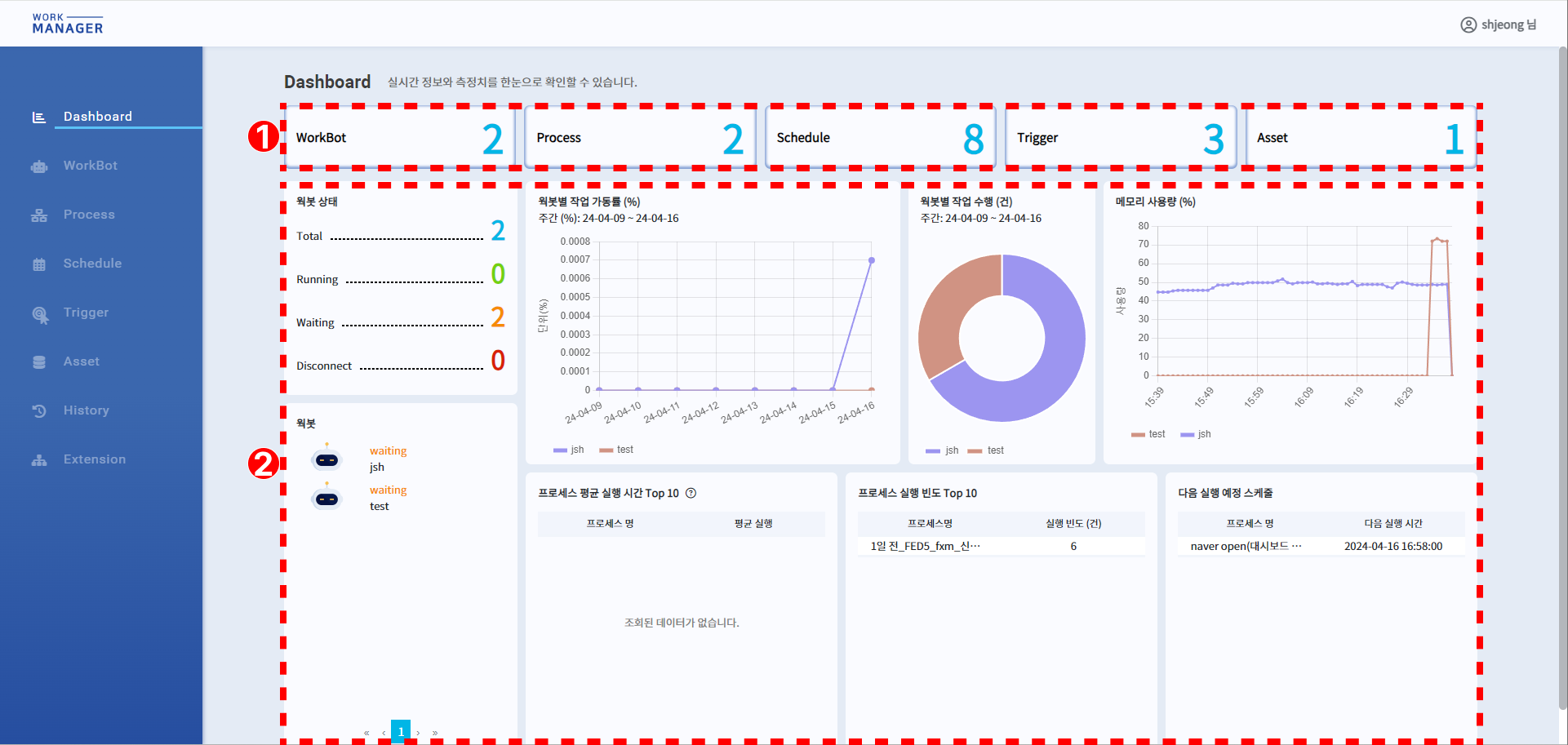Screen dimensions: 1568x745
Task: Open the History menu item
Action: 86,410
